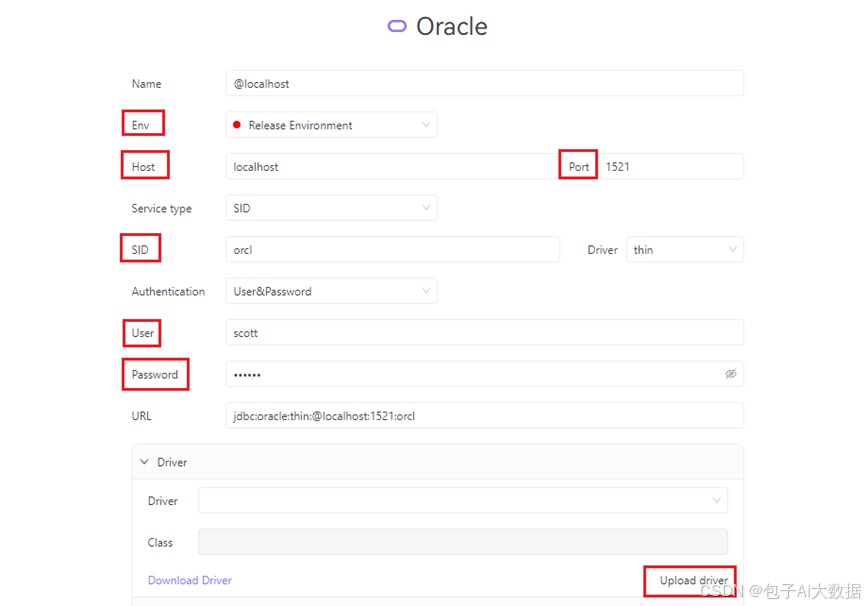The image size is (865, 606).
Task: Collapse the Driver section chevron
Action: 145,462
